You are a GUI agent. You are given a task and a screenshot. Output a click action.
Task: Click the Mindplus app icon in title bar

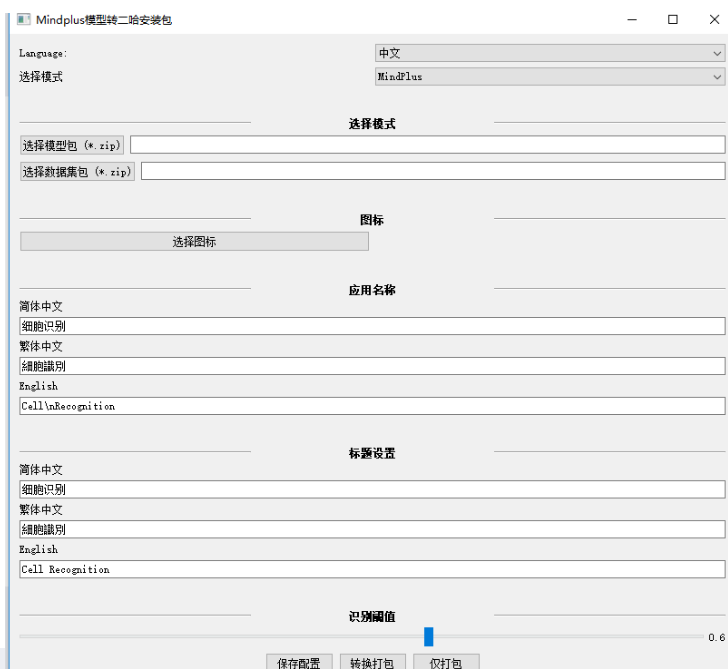23,19
